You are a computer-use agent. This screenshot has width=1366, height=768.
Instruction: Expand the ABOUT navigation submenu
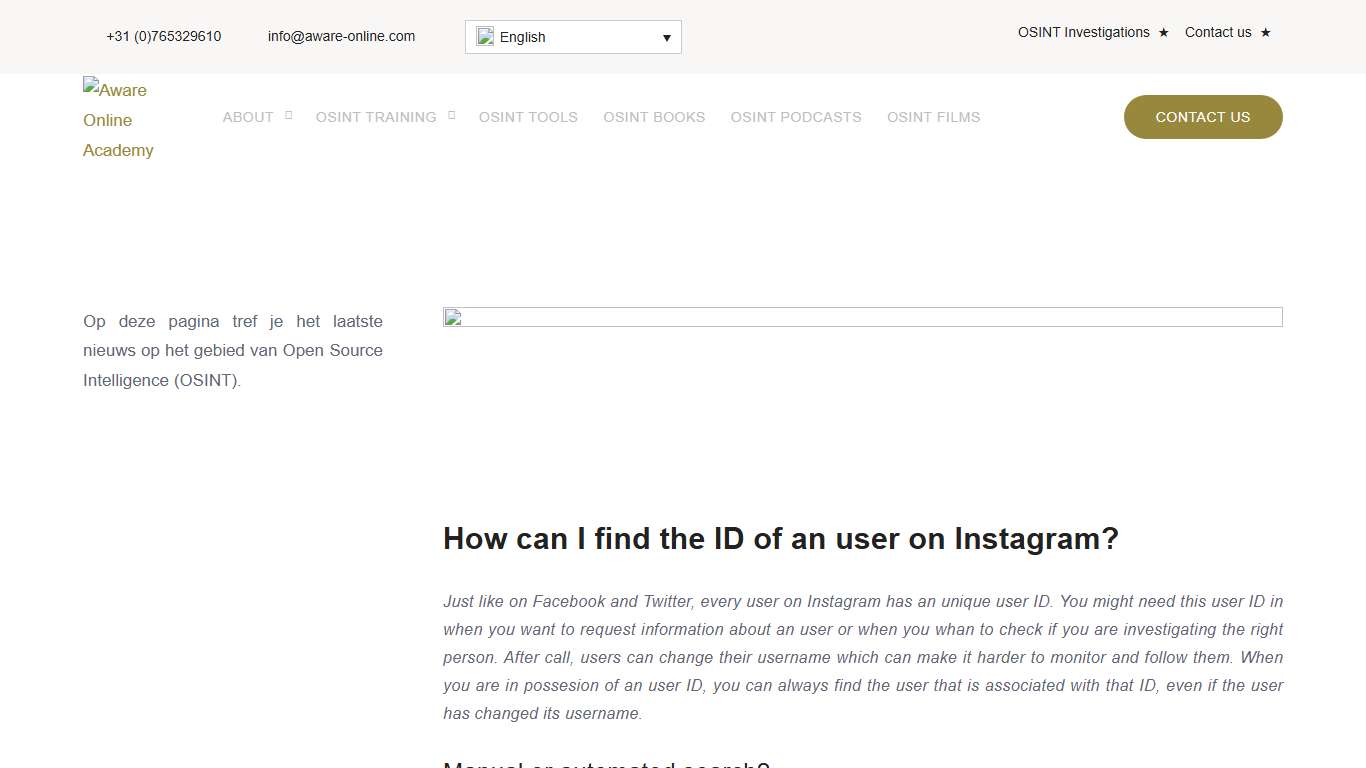click(248, 117)
